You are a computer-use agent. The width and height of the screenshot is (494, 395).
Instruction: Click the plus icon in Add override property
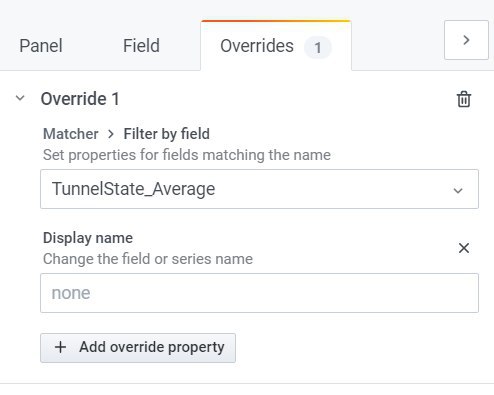[60, 347]
